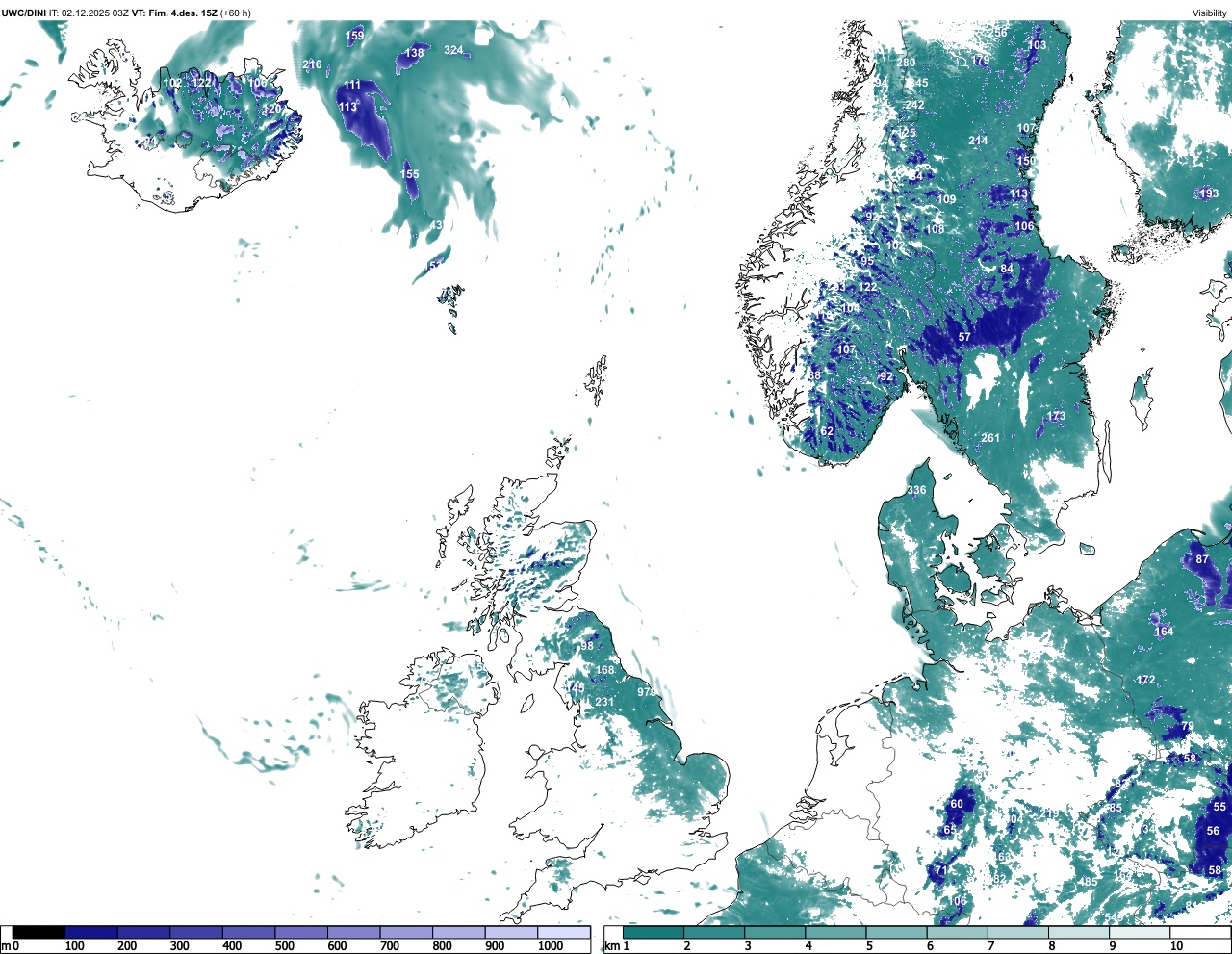Click the 231 value in northern England
This screenshot has height=954, width=1232.
tap(604, 702)
